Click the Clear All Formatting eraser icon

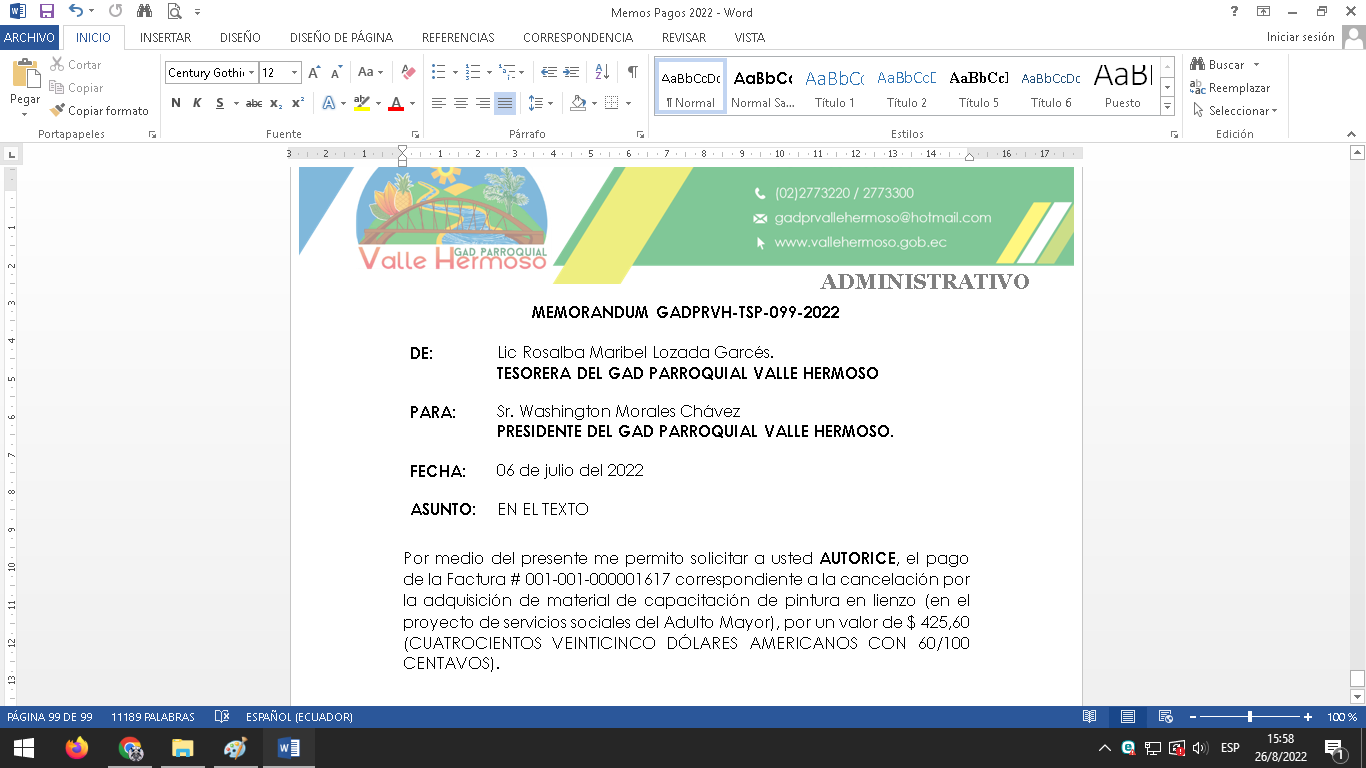click(x=408, y=72)
